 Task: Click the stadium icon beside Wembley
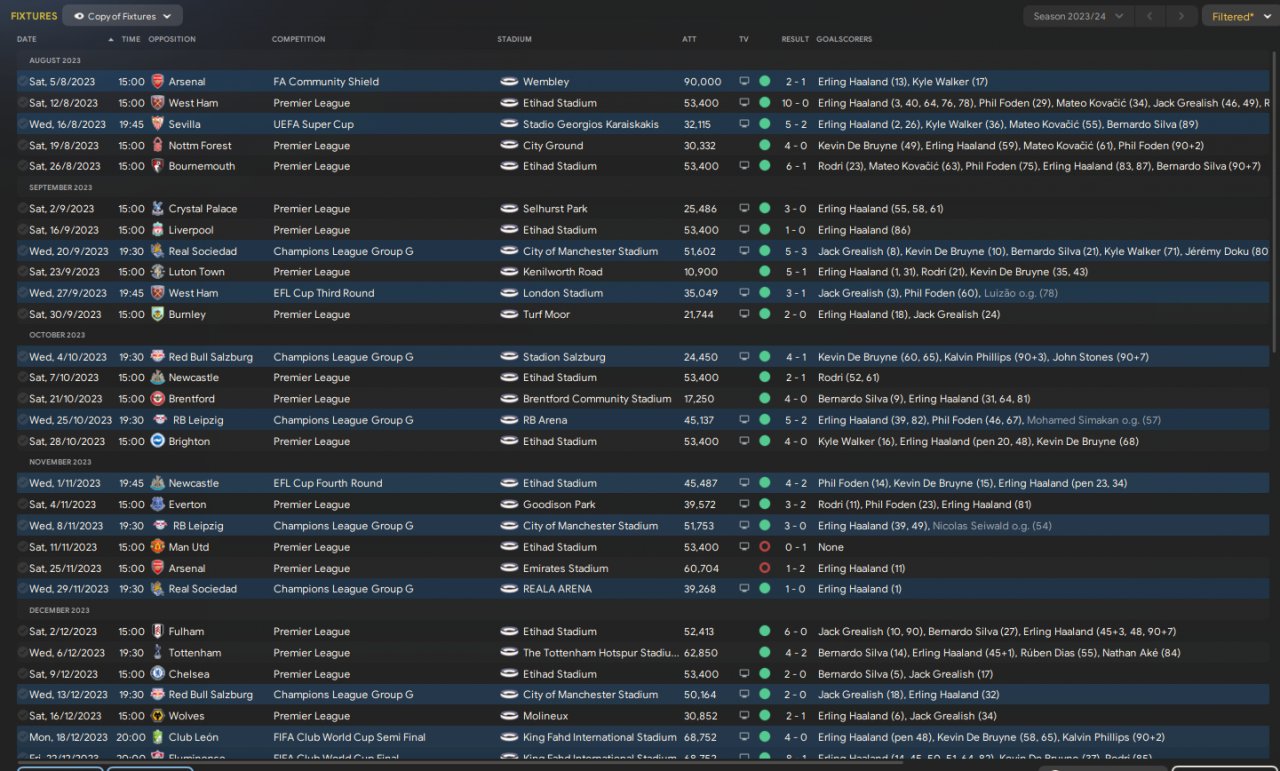click(509, 82)
